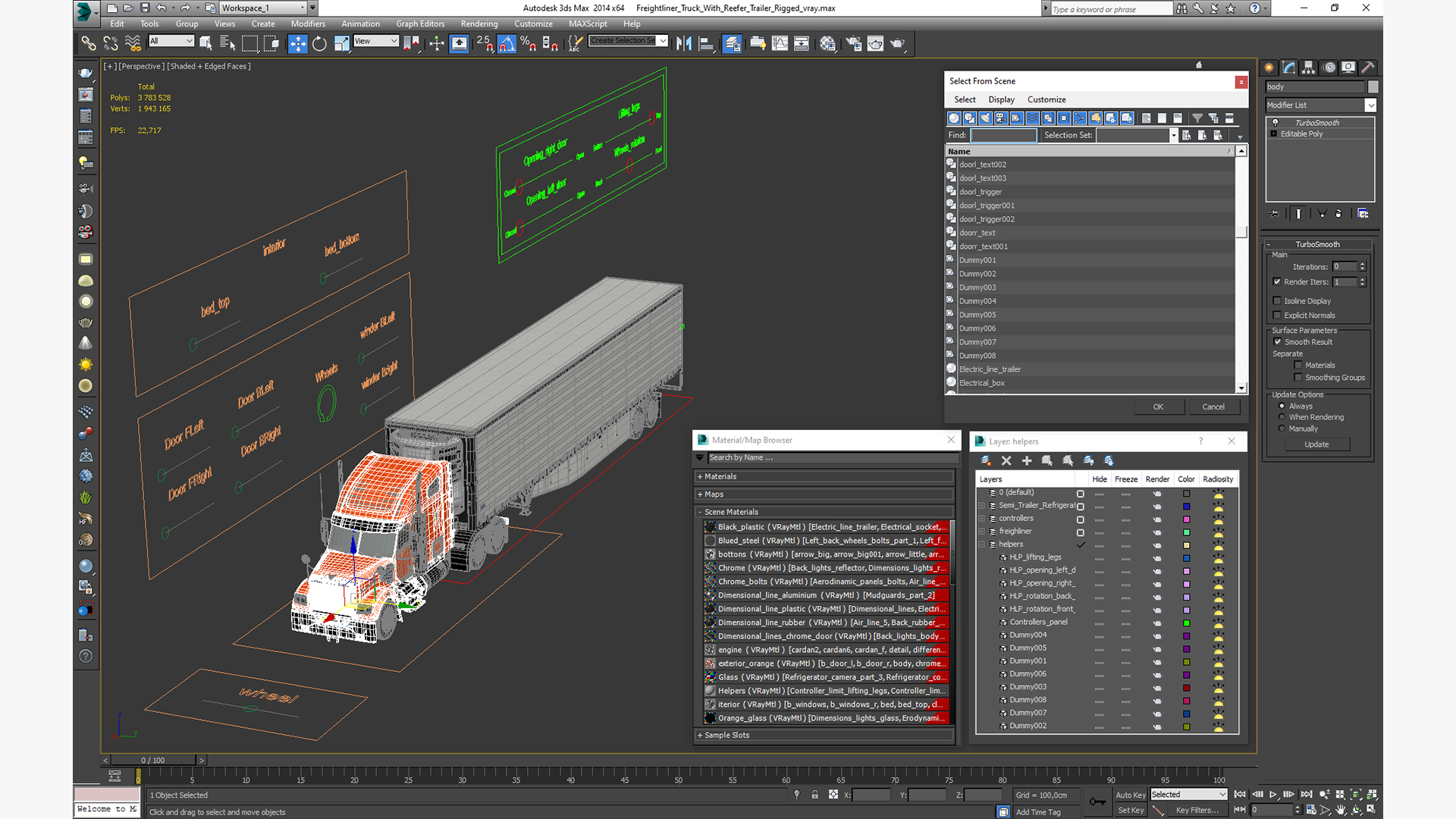The height and width of the screenshot is (819, 1456).
Task: Open the Graph Editors menu
Action: [420, 24]
